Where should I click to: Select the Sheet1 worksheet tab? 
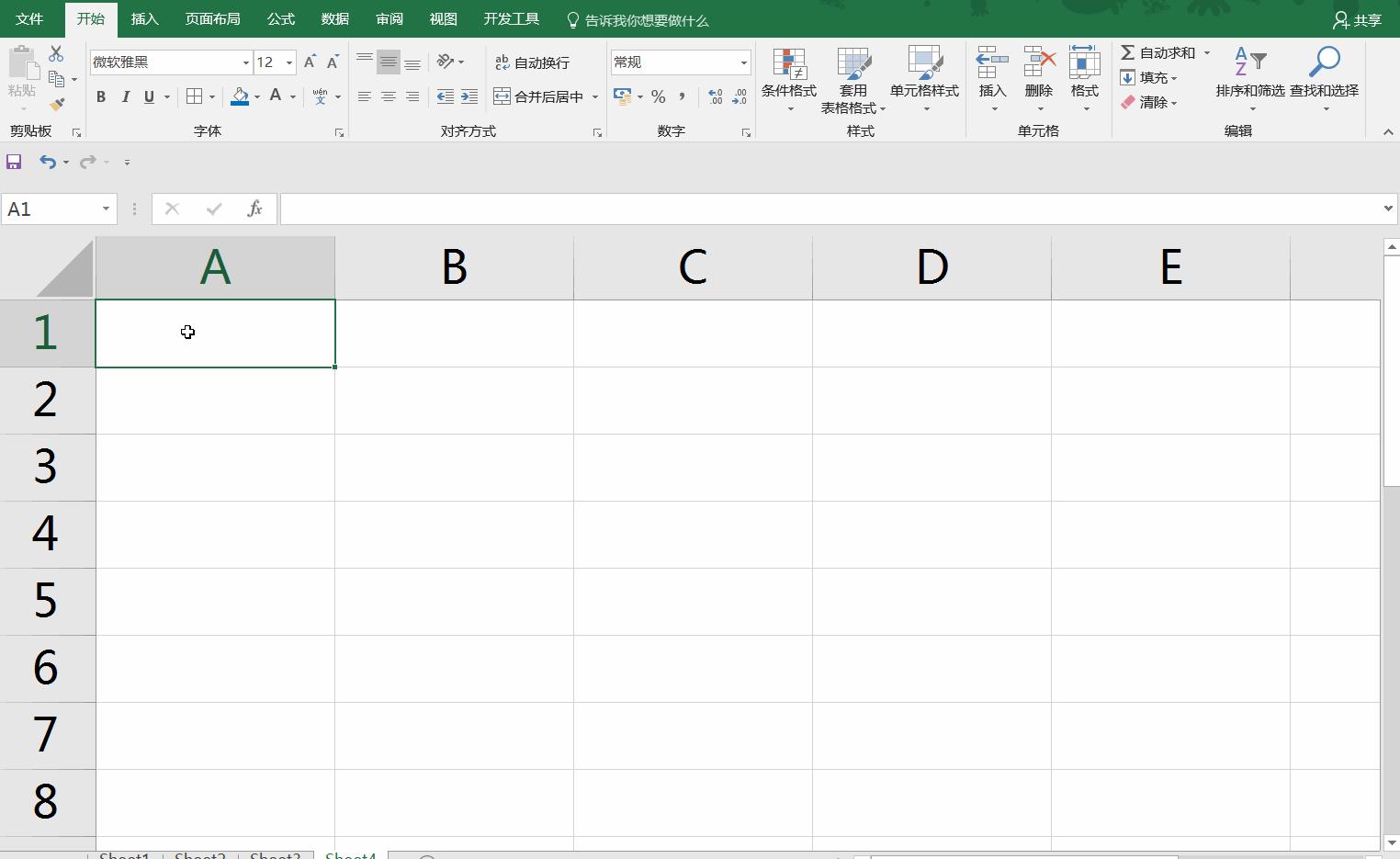point(125,853)
